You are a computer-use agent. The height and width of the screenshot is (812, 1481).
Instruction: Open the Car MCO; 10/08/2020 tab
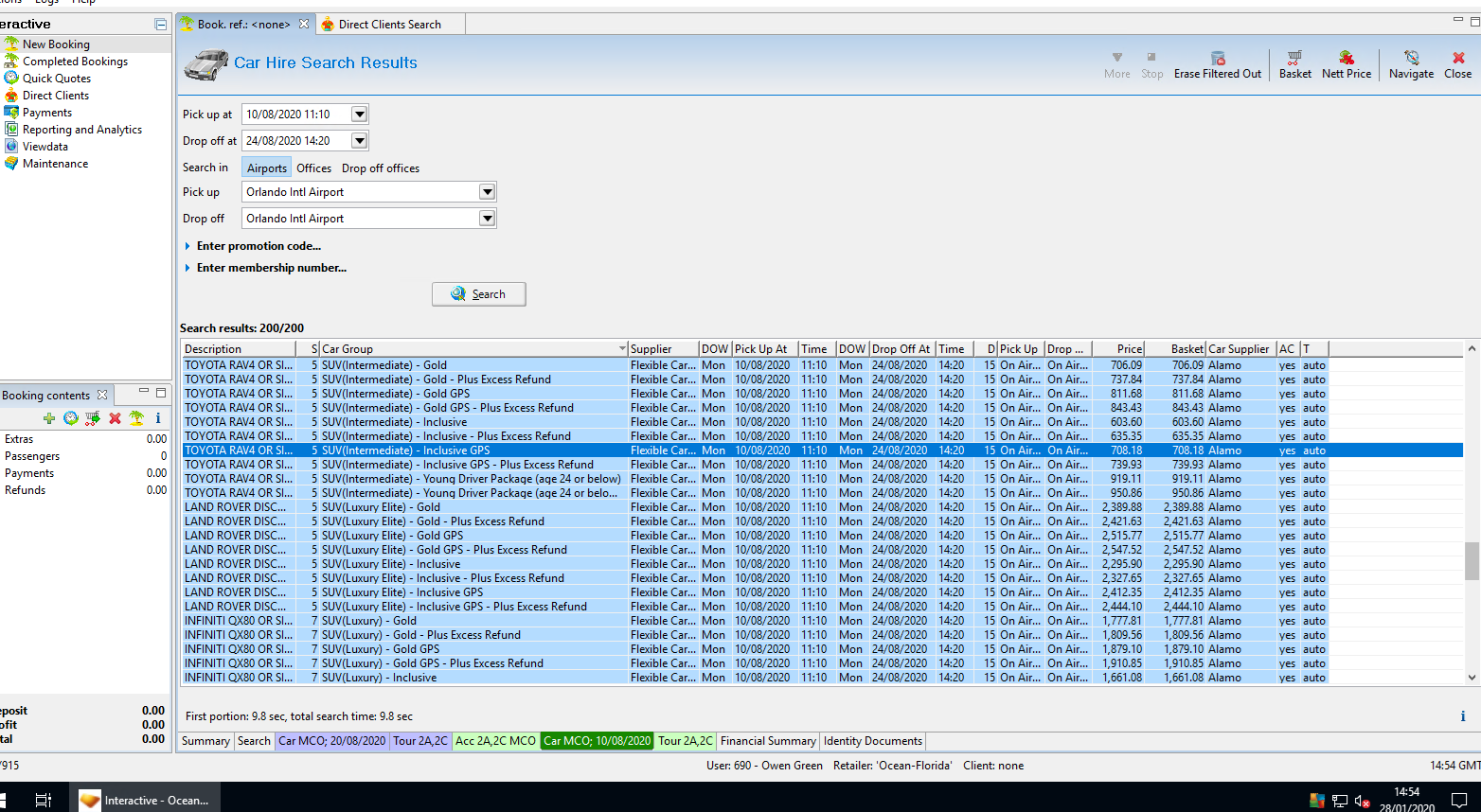tap(597, 741)
